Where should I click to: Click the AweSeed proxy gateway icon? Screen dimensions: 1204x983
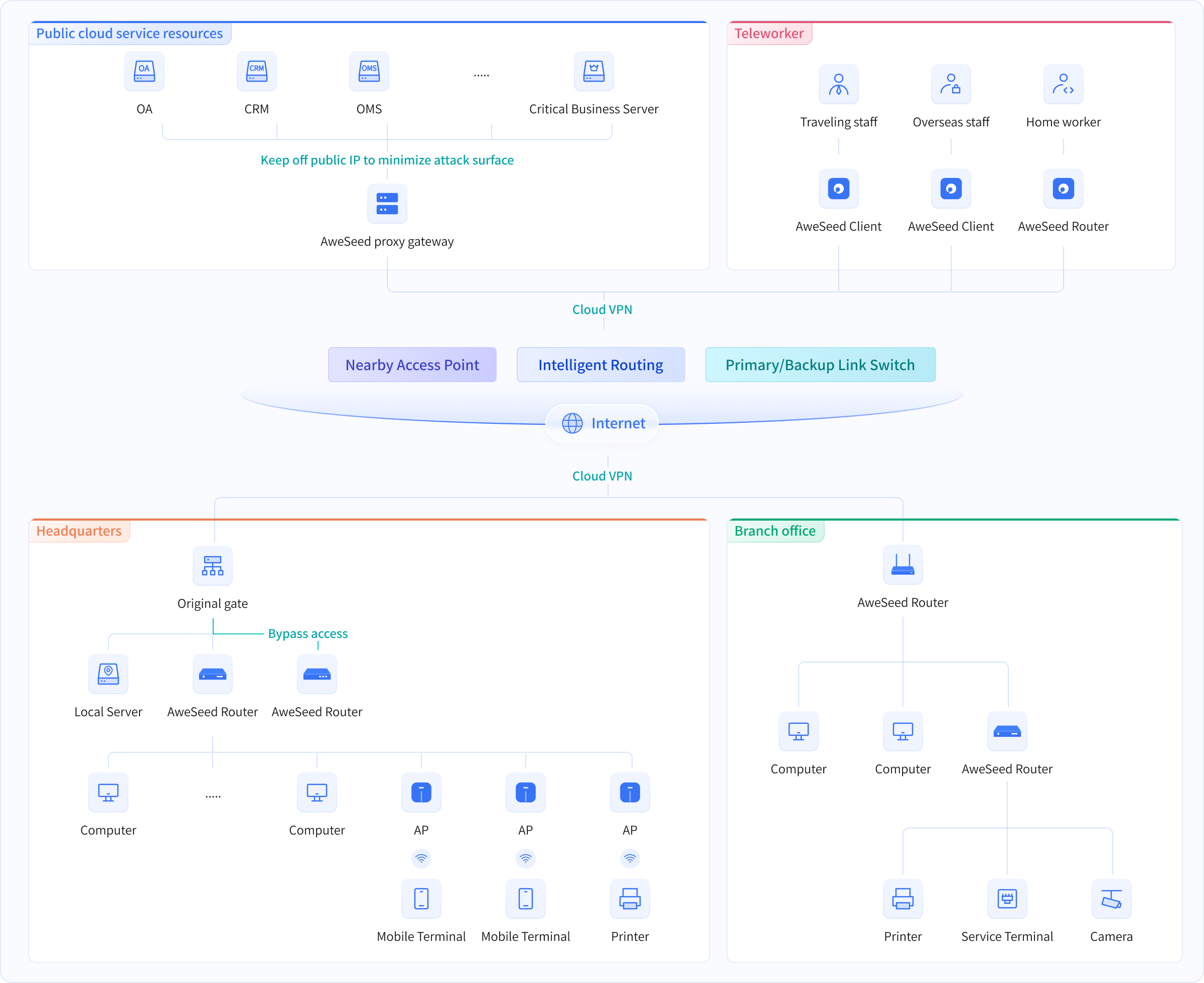[387, 204]
